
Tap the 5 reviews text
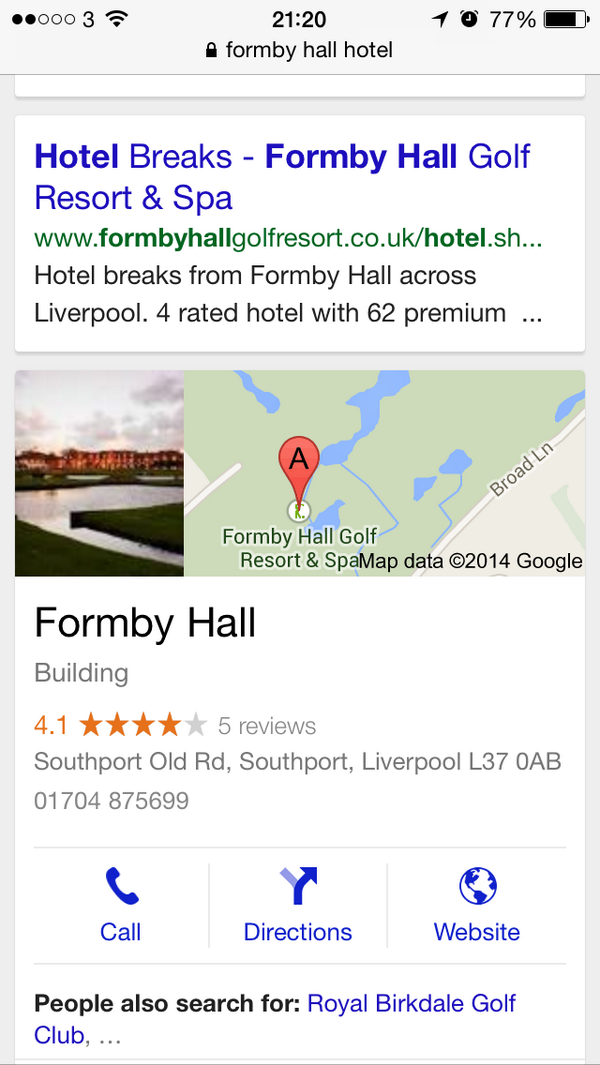coord(267,726)
